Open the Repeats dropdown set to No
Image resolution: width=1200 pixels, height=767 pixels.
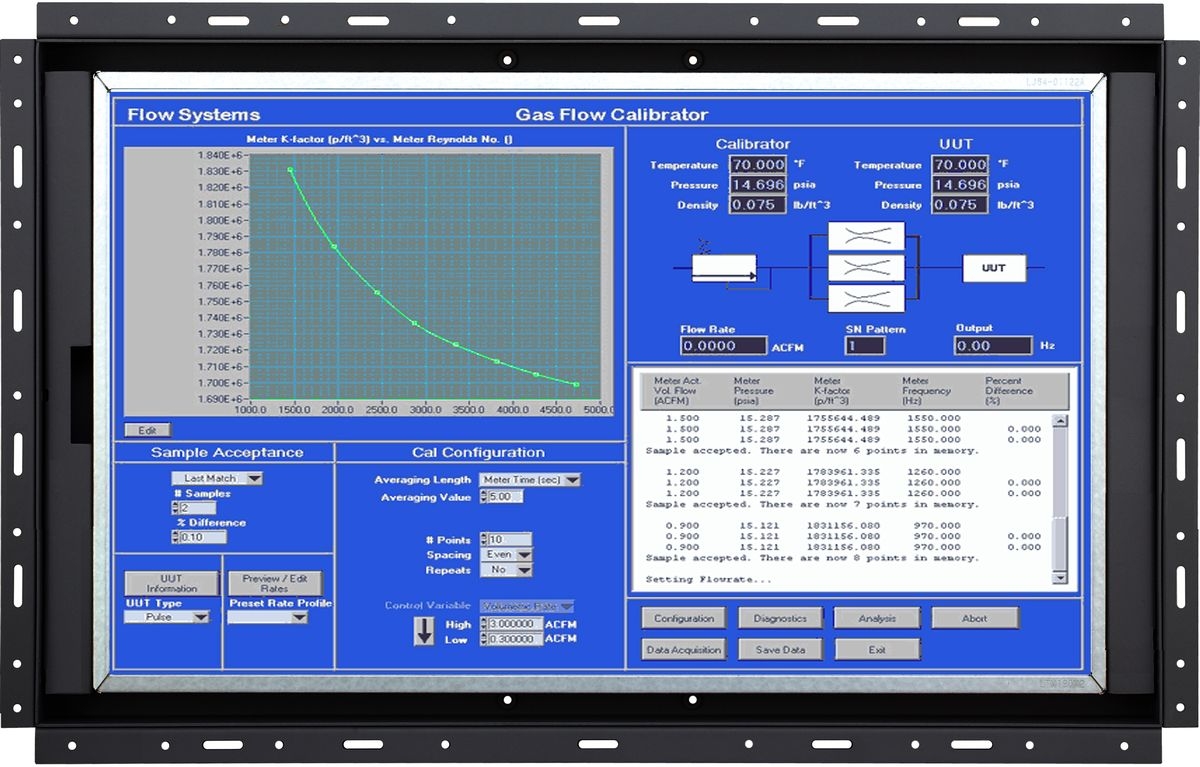506,569
